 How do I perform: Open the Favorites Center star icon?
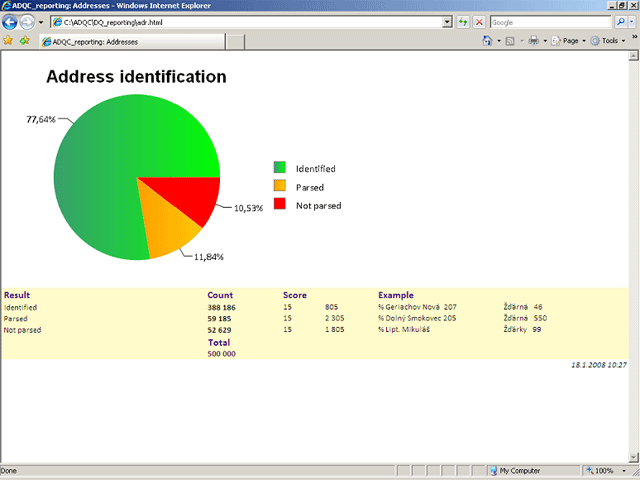(x=8, y=40)
